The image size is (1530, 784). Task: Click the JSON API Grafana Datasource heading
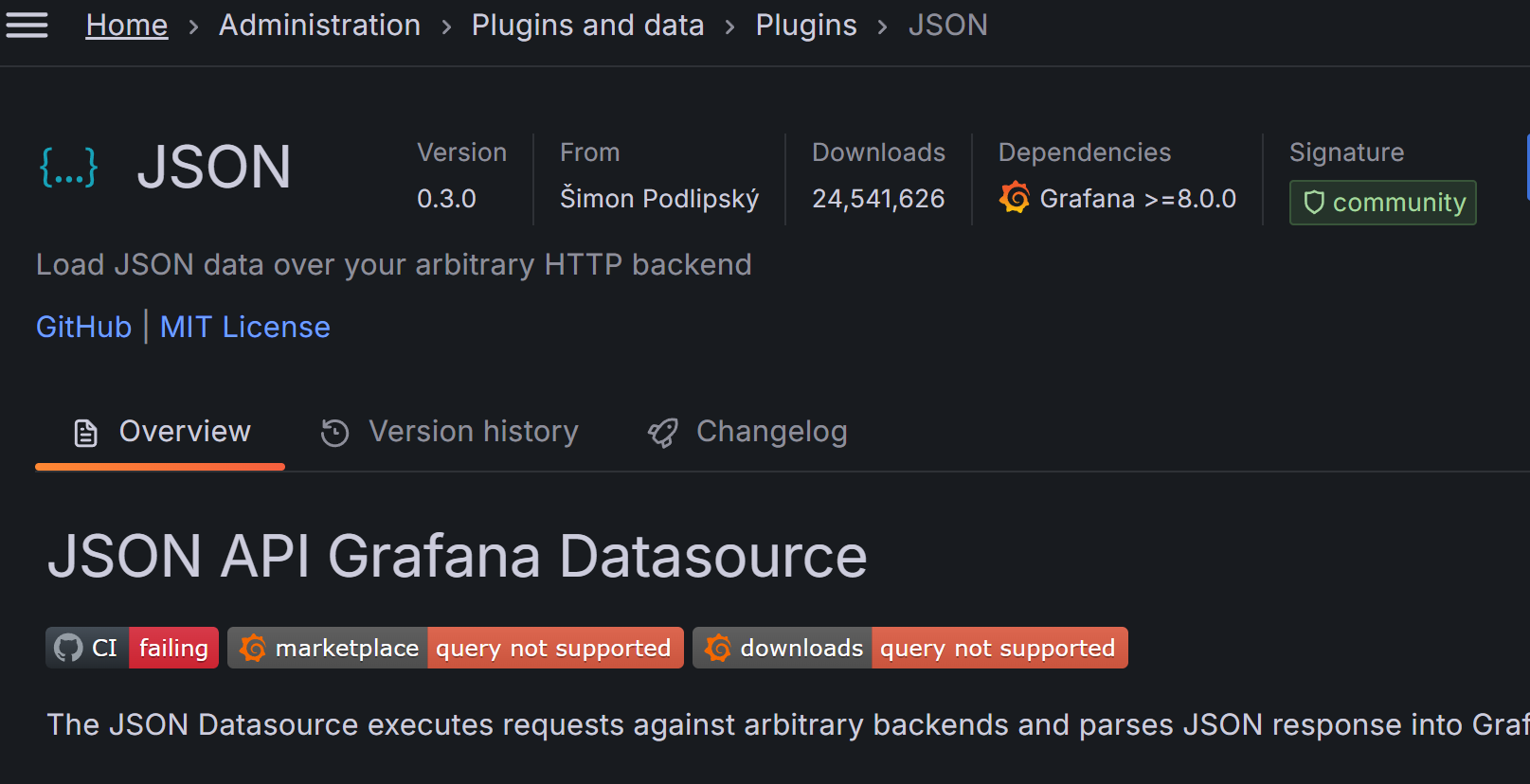458,556
